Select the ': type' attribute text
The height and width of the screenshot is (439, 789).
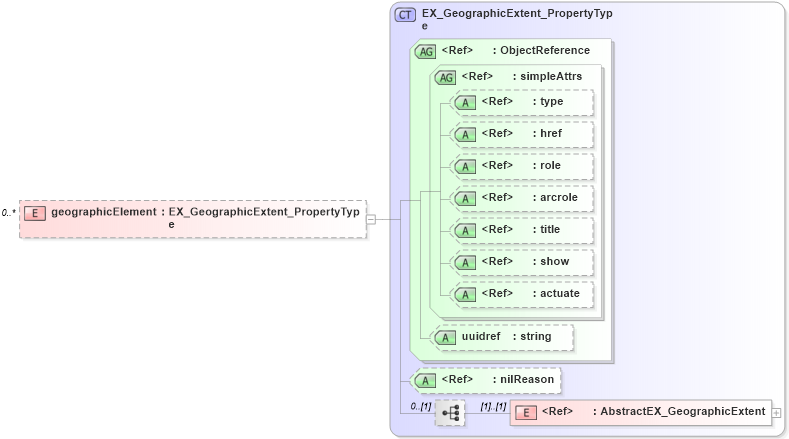(x=548, y=102)
